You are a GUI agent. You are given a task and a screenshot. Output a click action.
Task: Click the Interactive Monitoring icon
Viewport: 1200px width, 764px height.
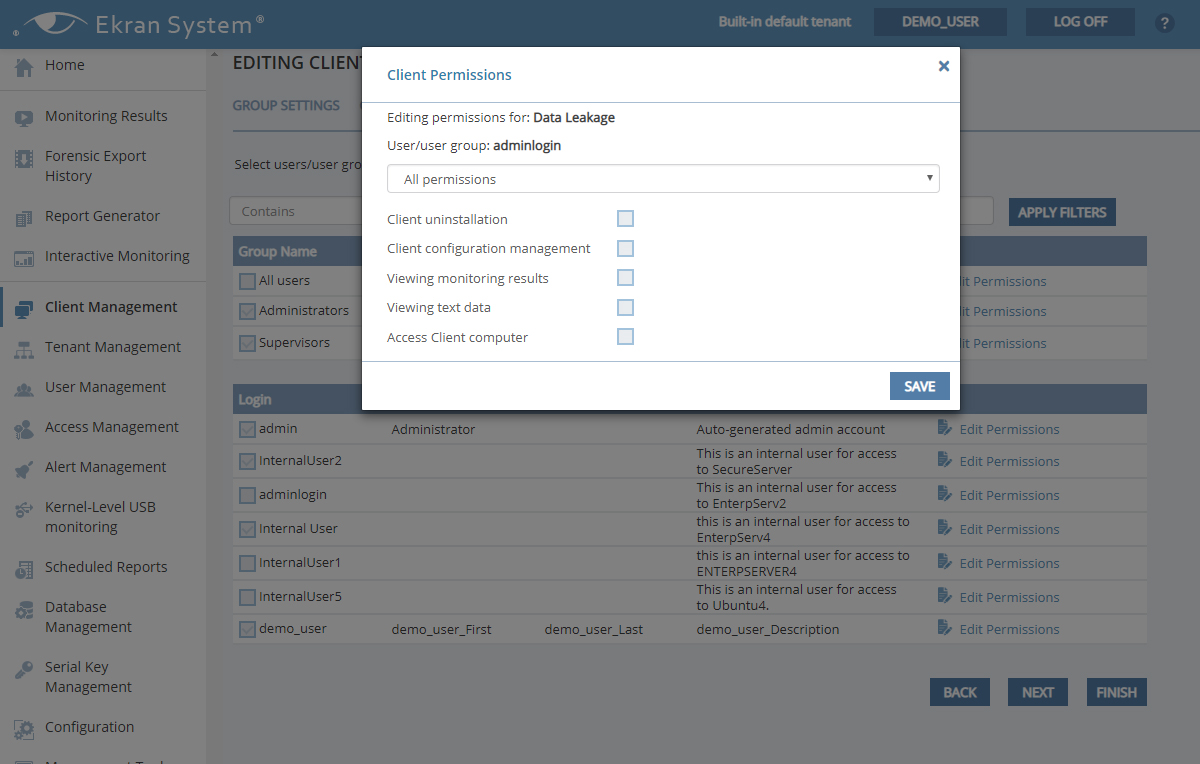click(x=24, y=258)
